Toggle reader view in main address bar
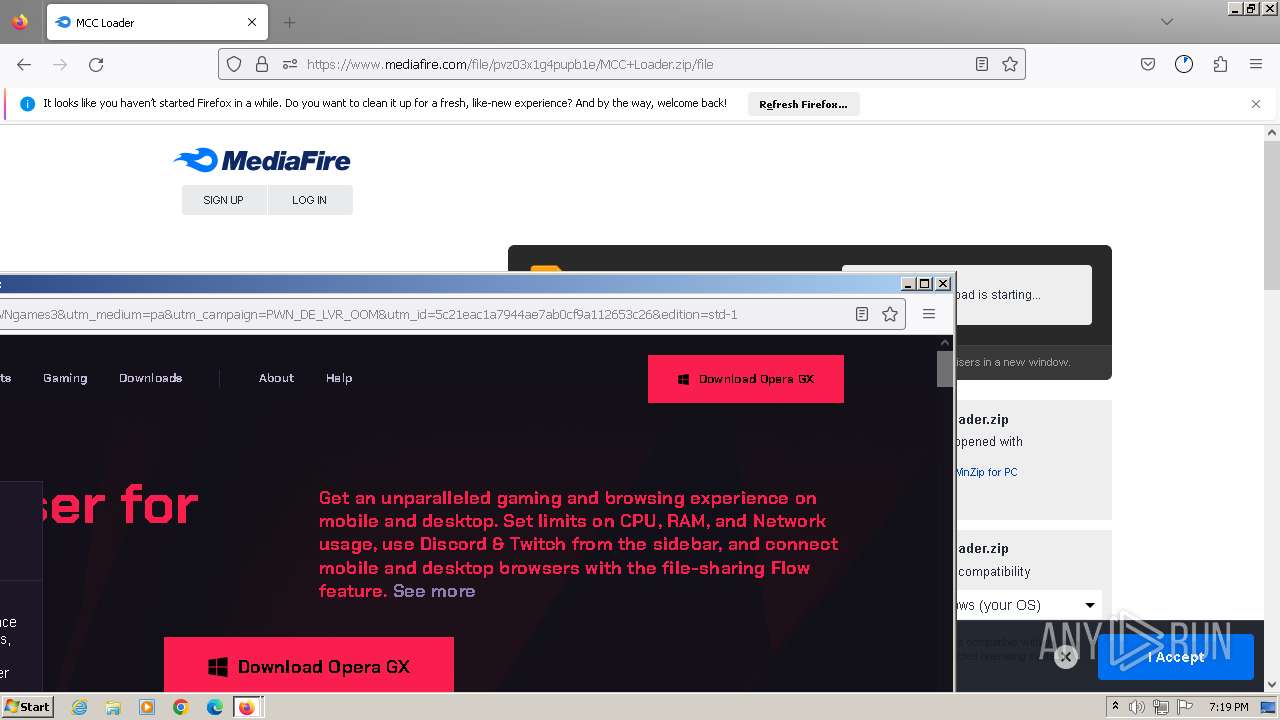This screenshot has height=720, width=1280. [x=982, y=64]
